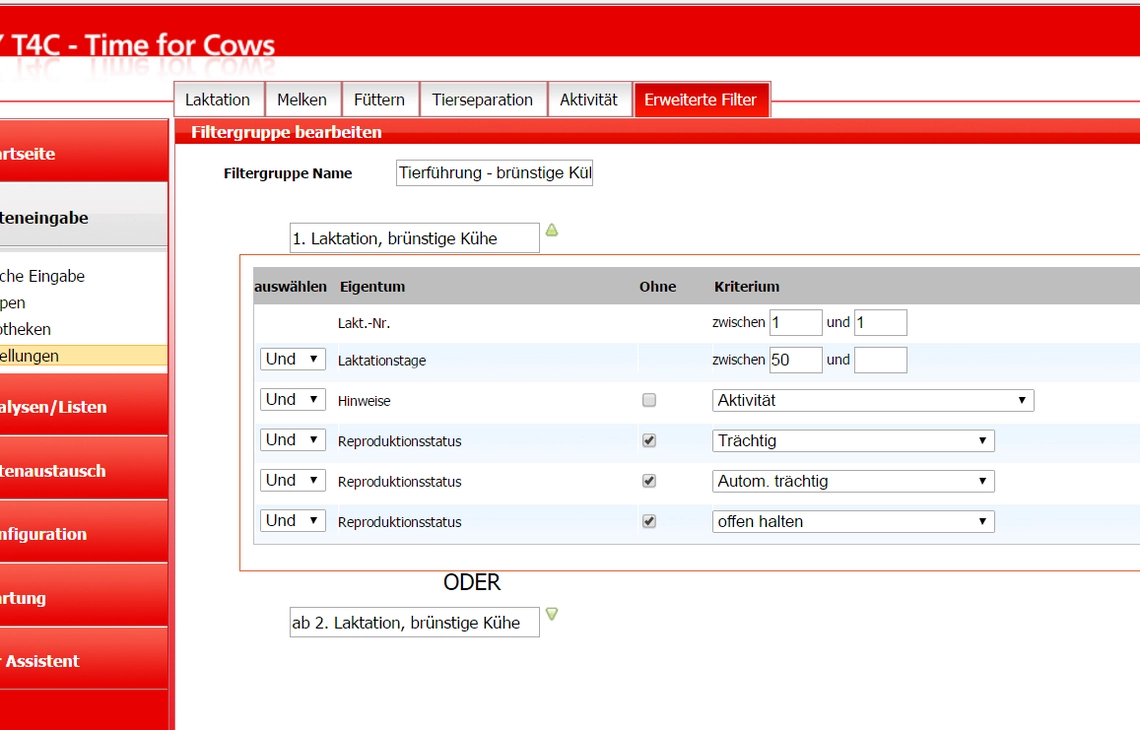Uncheck Ohne checkbox for Trächtig row
Screen dimensions: 1140x730
tap(649, 441)
